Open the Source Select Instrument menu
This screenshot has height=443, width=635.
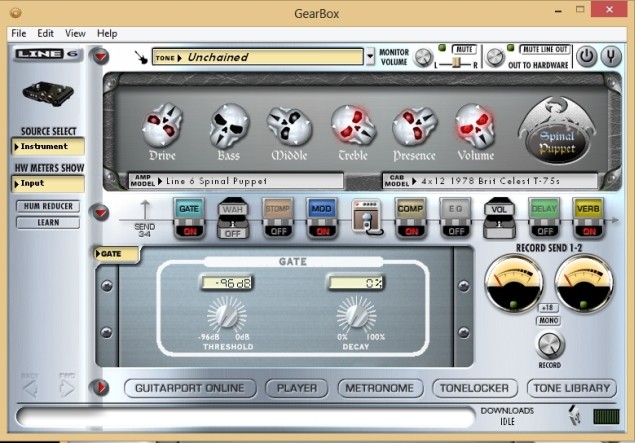[x=48, y=146]
